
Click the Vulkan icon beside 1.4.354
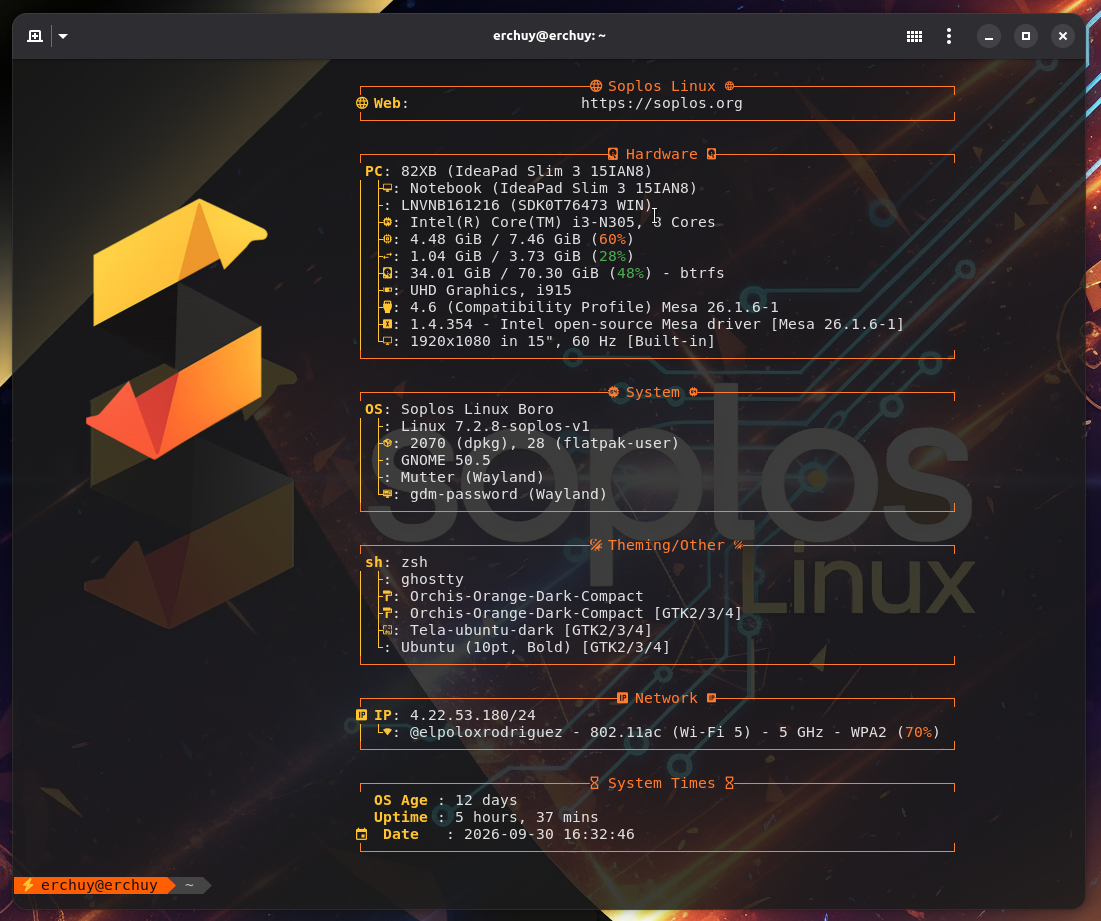tap(387, 324)
